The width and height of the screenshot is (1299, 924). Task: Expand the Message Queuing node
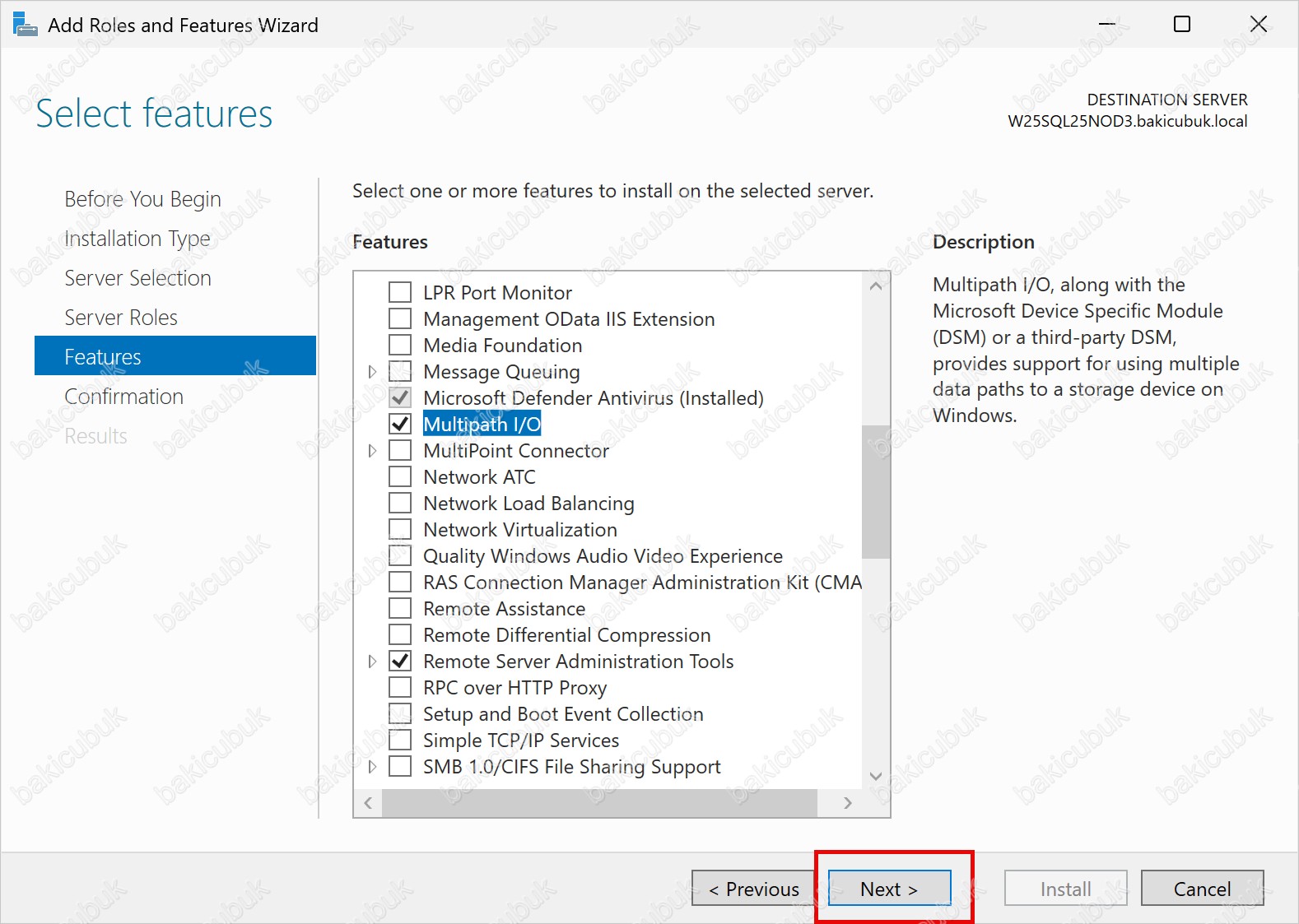tap(372, 372)
